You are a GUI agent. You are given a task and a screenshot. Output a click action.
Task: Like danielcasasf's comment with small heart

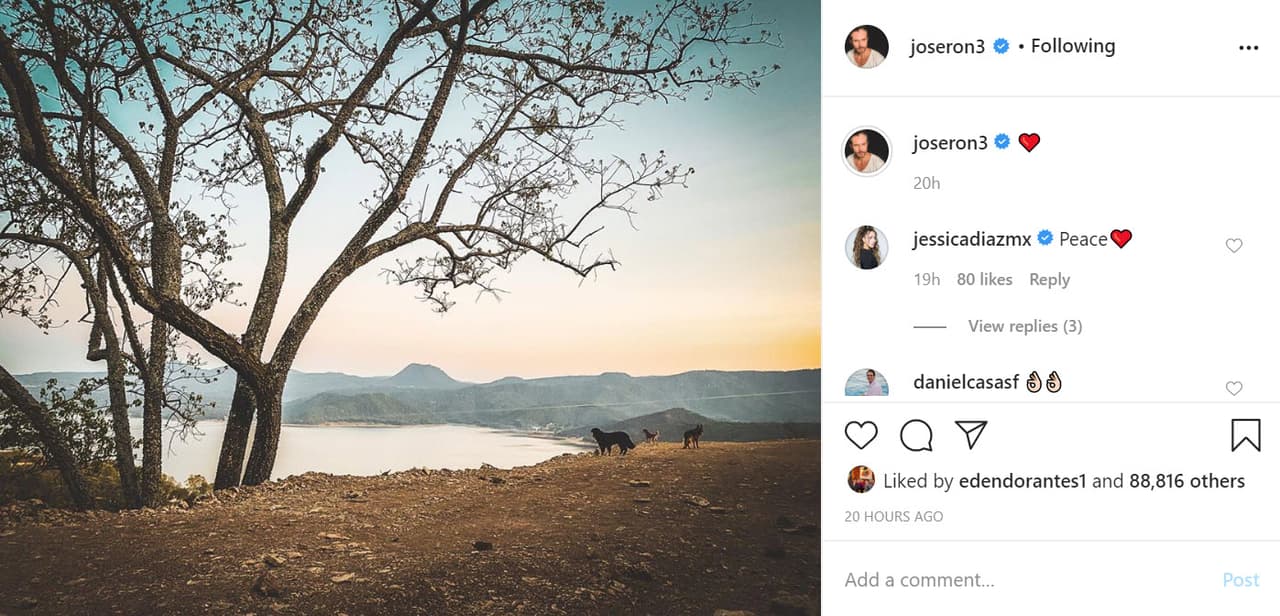tap(1234, 388)
